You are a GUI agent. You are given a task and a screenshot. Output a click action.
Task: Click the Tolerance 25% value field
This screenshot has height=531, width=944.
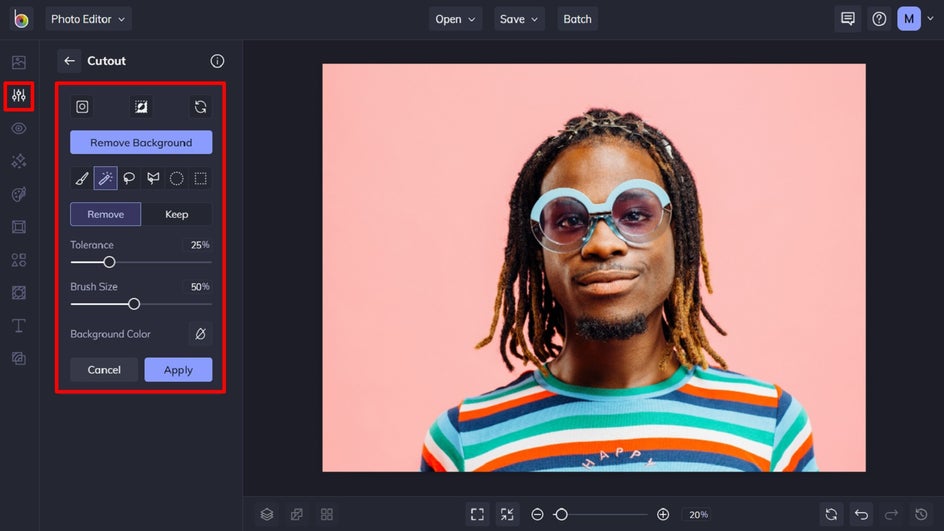coord(199,245)
